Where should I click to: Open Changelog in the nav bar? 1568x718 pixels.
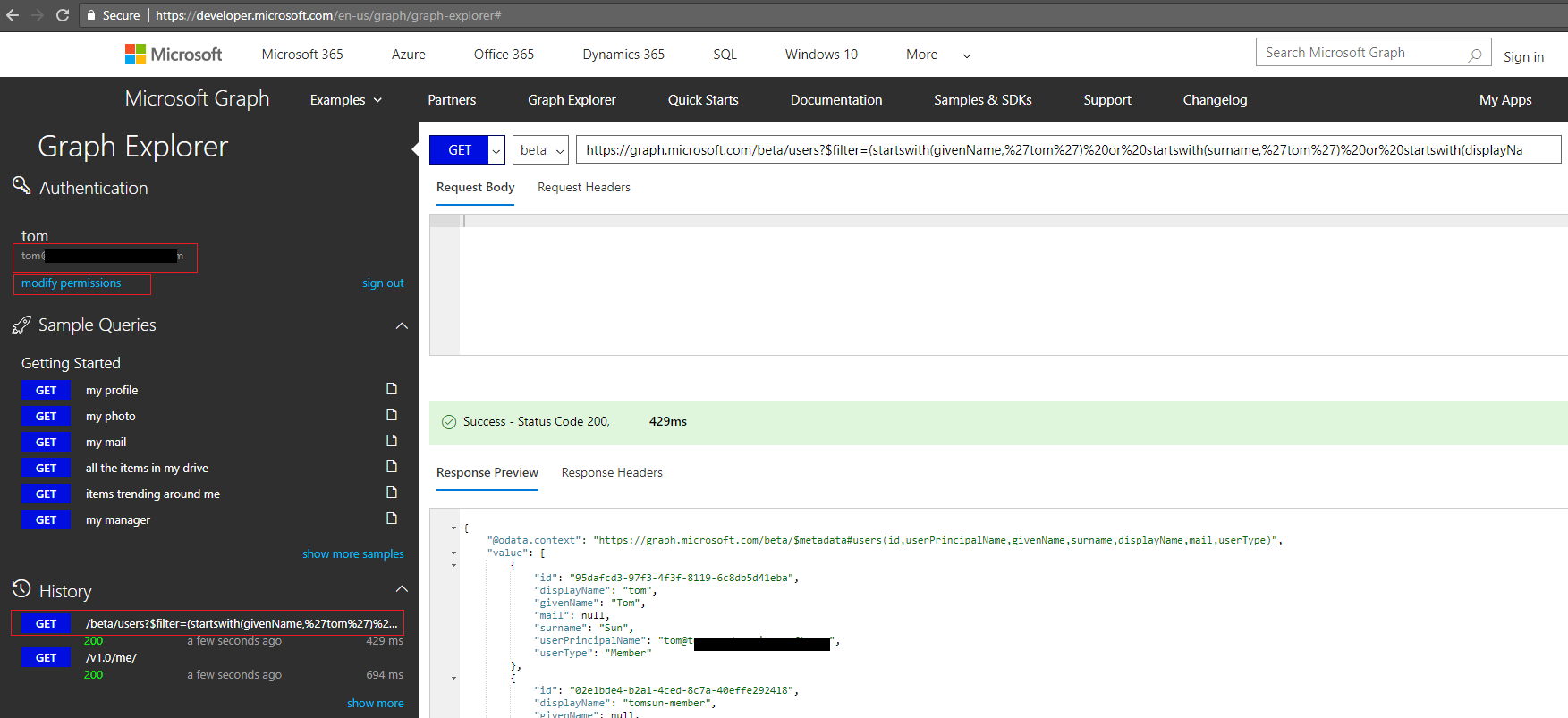(1215, 100)
